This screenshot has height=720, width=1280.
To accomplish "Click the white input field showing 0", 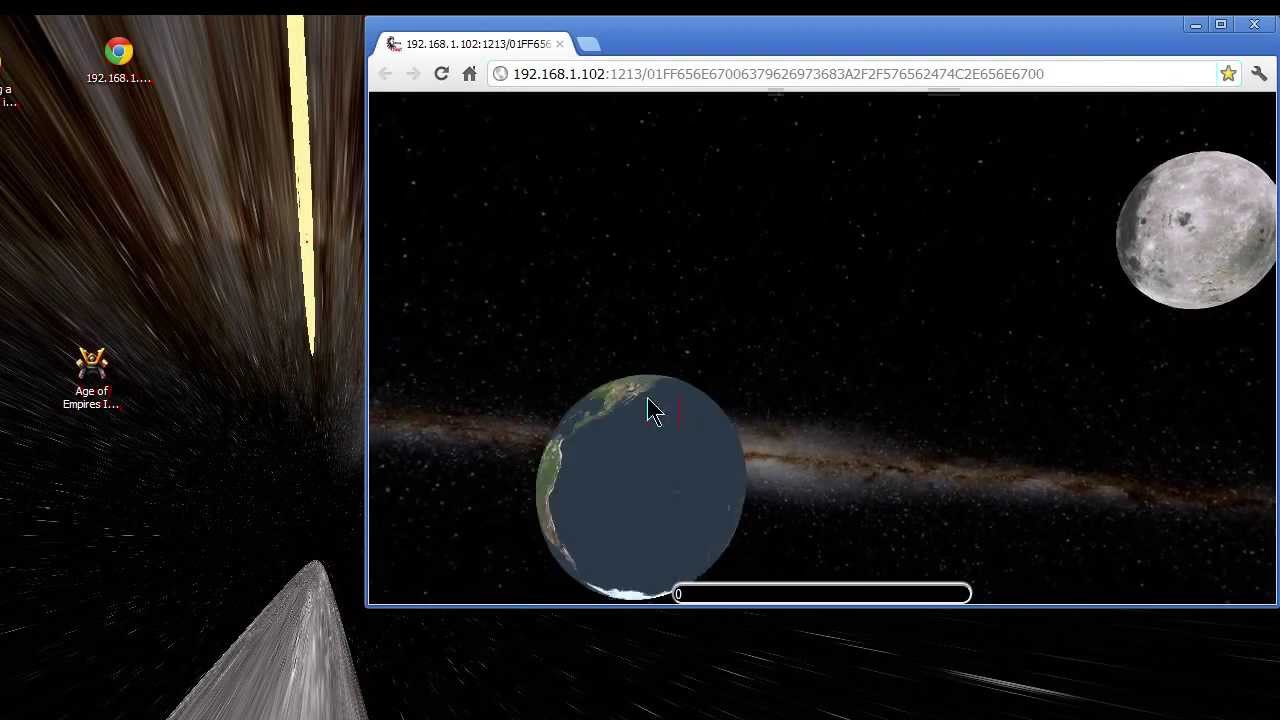I will point(821,594).
